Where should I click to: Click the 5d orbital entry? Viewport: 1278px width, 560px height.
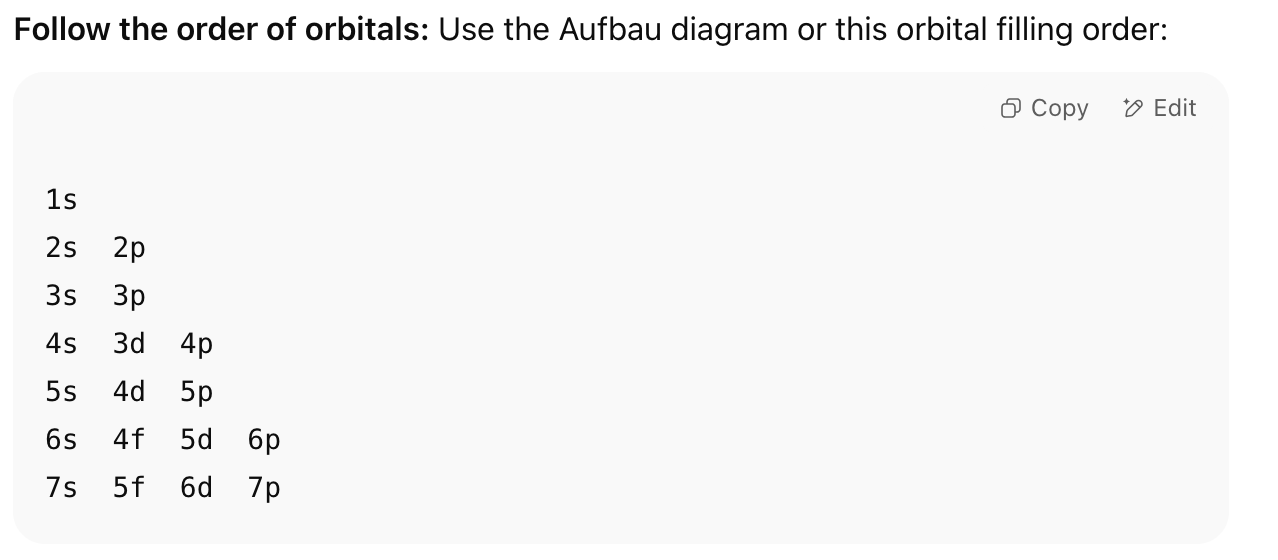tap(197, 440)
